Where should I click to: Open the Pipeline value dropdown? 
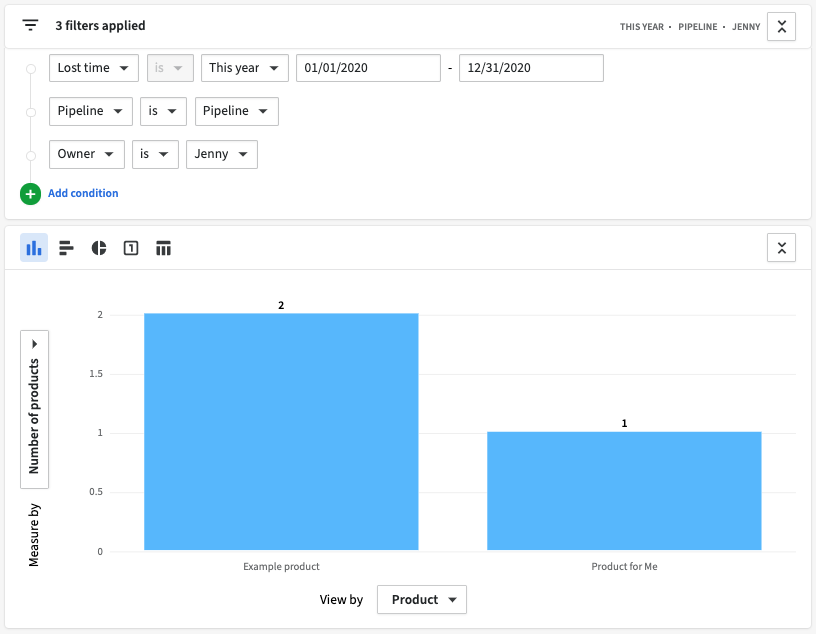click(x=237, y=111)
